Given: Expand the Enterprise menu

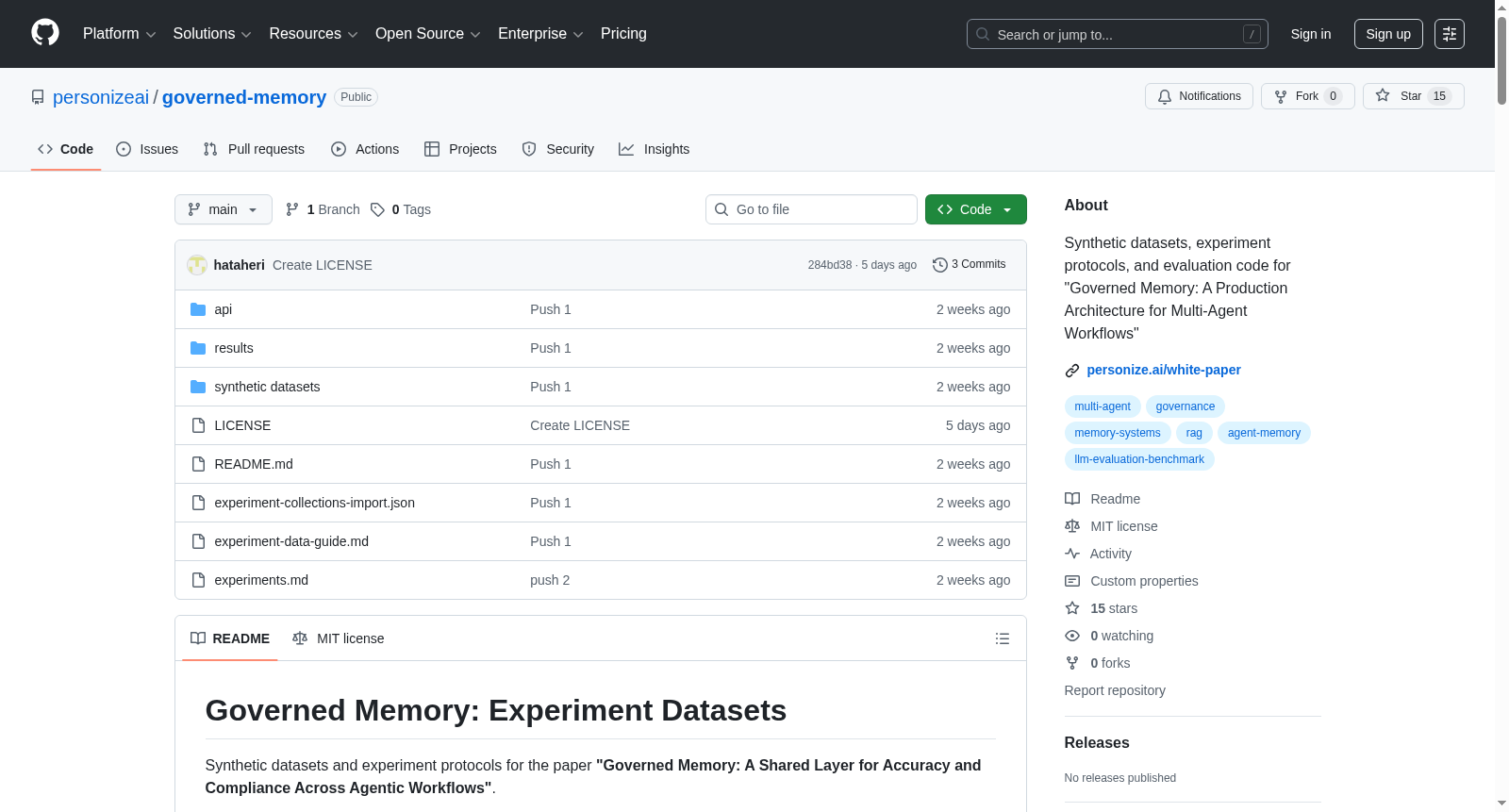Looking at the screenshot, I should pos(540,34).
